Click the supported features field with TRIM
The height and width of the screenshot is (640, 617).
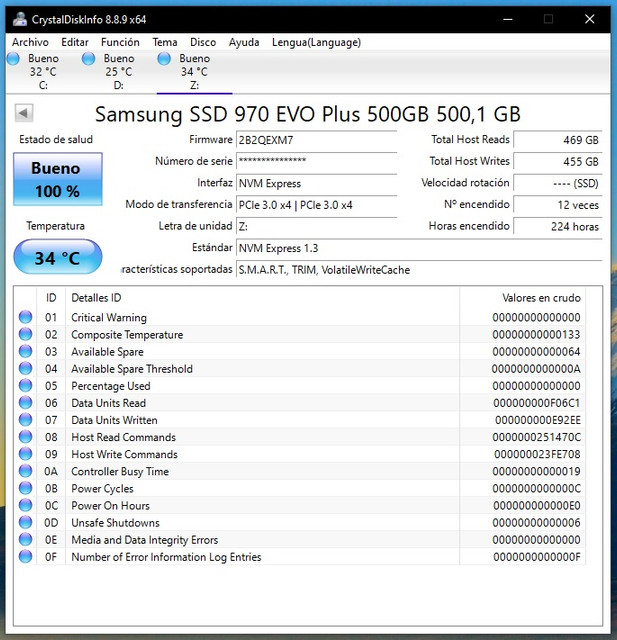point(419,269)
